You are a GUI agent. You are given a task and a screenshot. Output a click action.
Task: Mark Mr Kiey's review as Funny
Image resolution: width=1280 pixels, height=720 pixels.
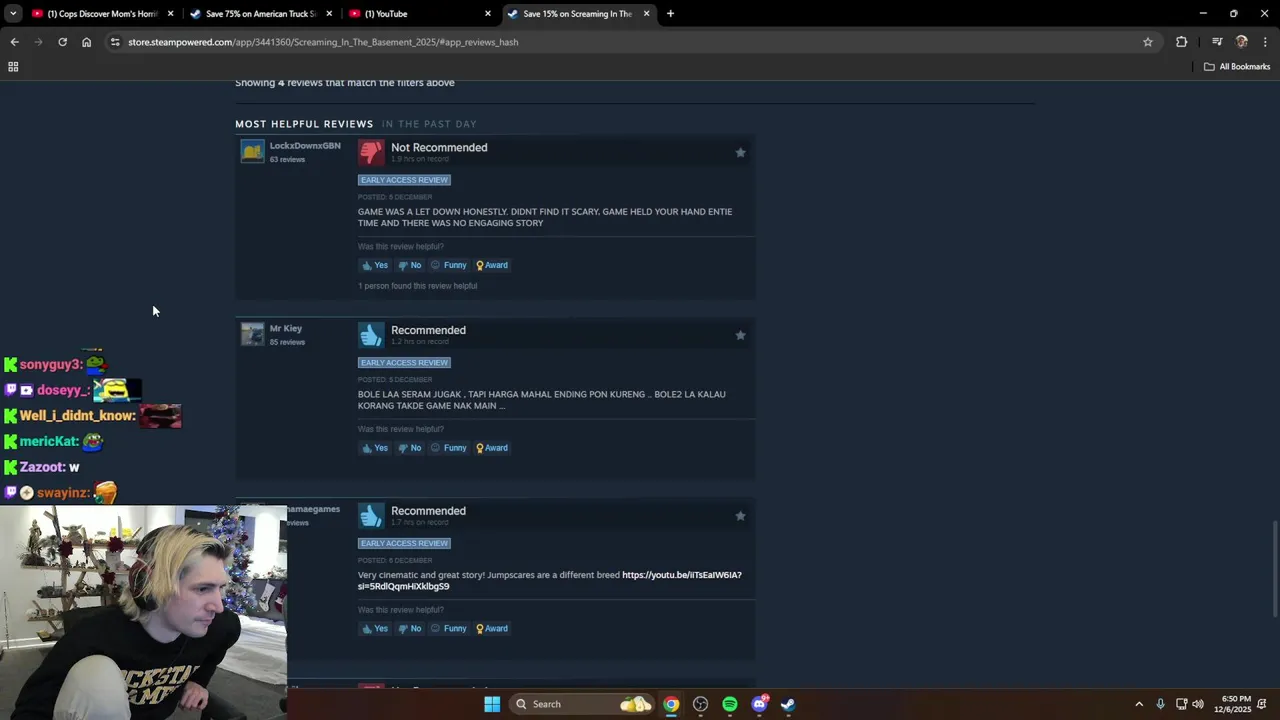449,448
